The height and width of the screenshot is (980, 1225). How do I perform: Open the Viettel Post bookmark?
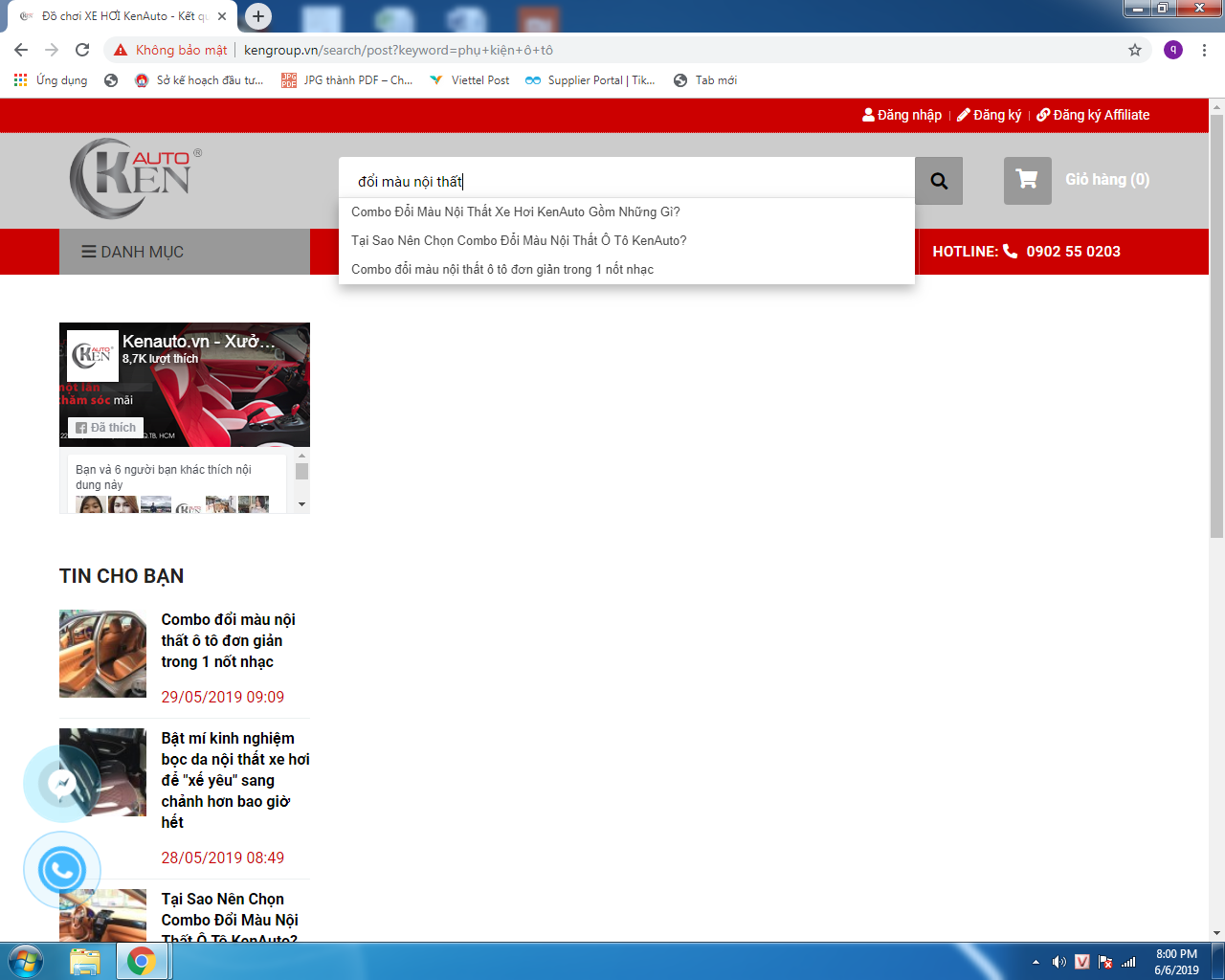[x=470, y=80]
